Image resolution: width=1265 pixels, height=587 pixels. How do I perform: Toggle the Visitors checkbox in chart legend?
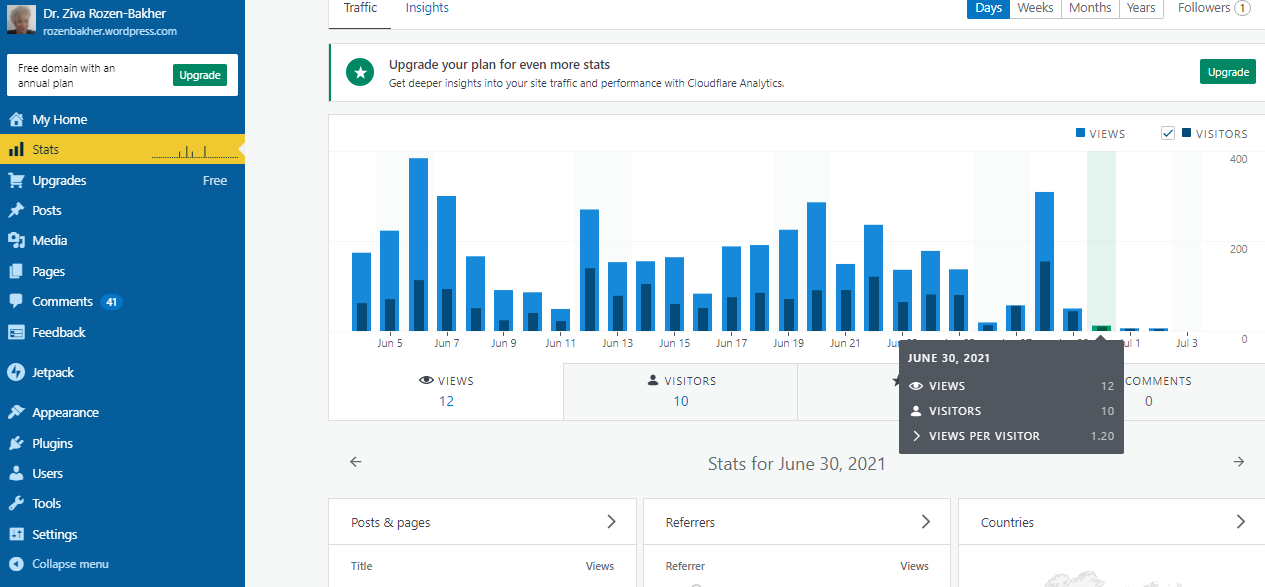pos(1168,133)
